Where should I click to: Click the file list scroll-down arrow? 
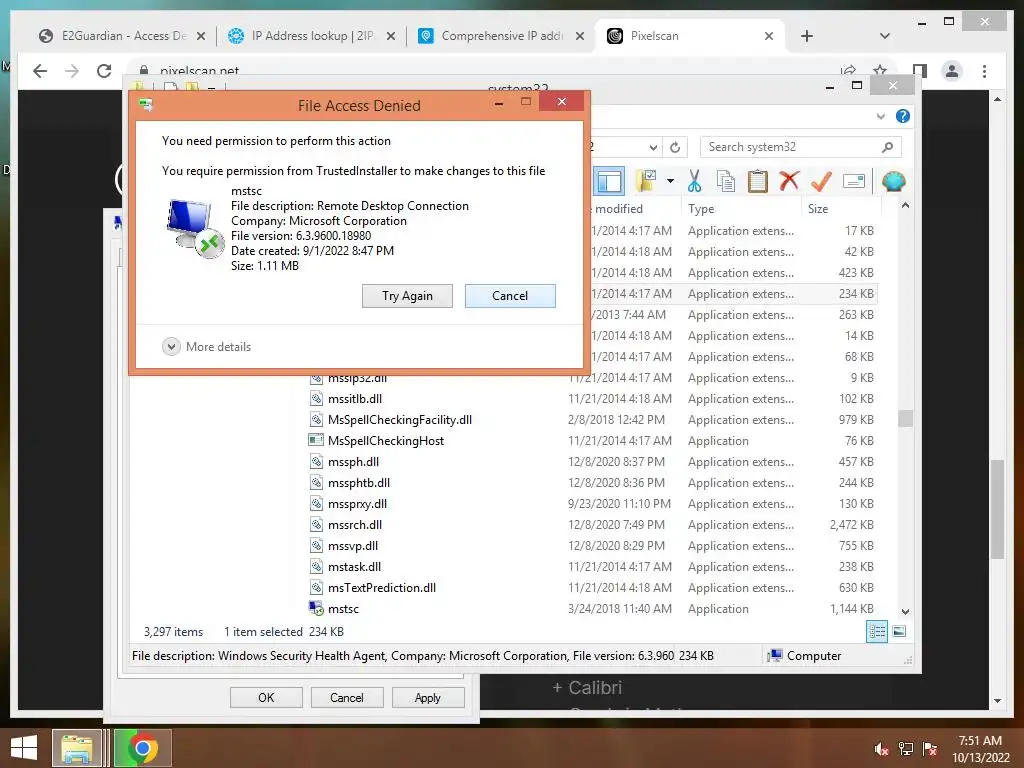(x=905, y=612)
